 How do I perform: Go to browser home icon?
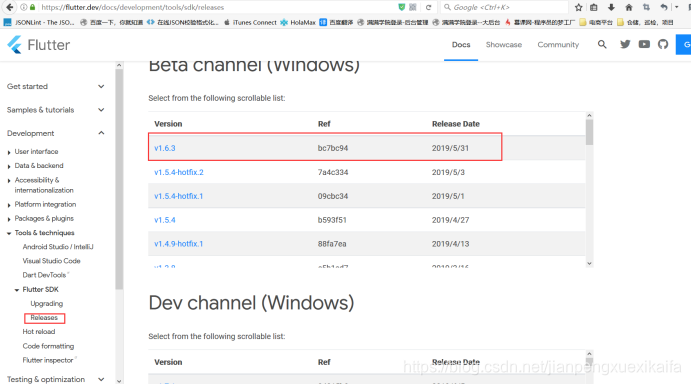(x=629, y=7)
